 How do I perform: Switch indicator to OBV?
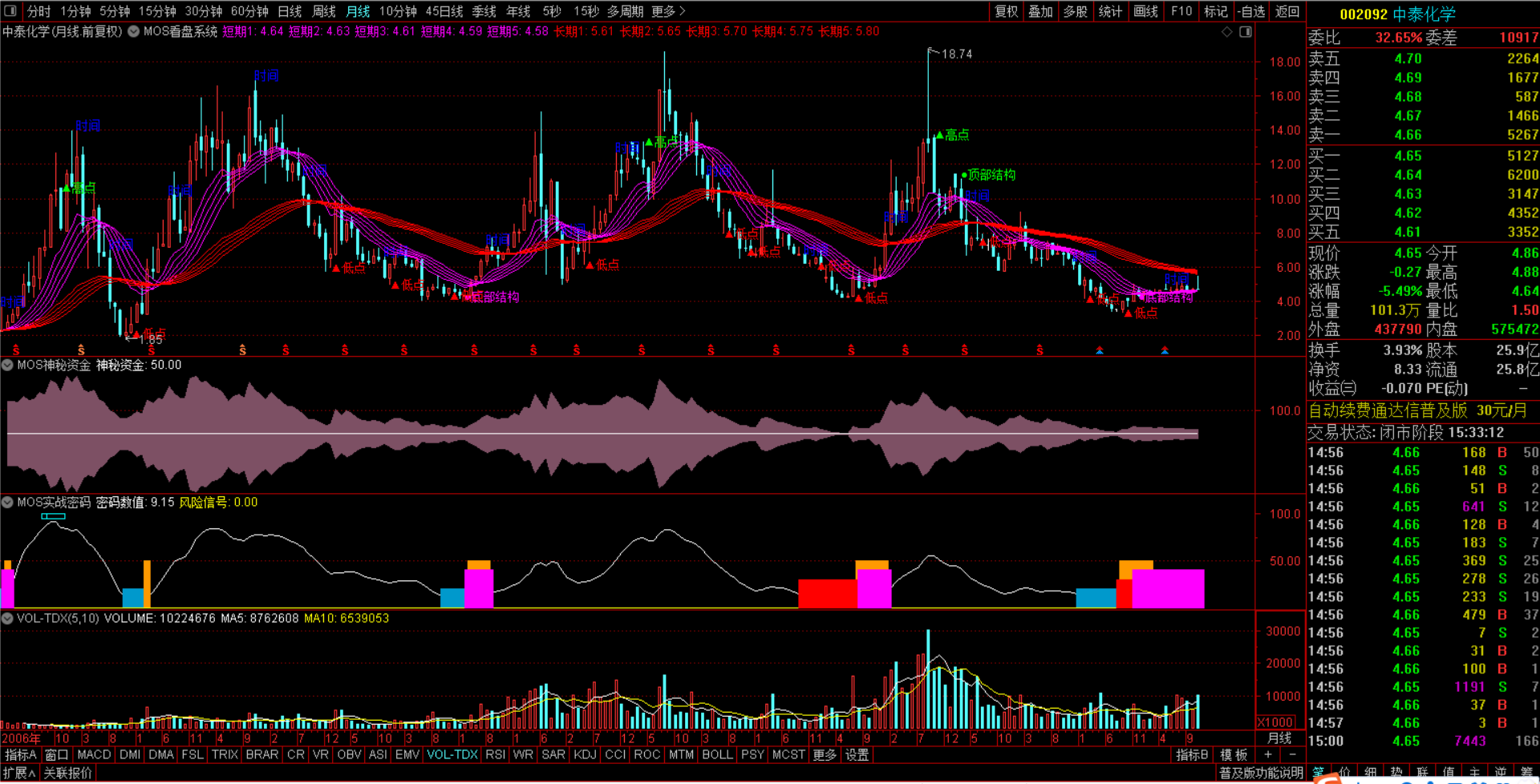tap(349, 755)
